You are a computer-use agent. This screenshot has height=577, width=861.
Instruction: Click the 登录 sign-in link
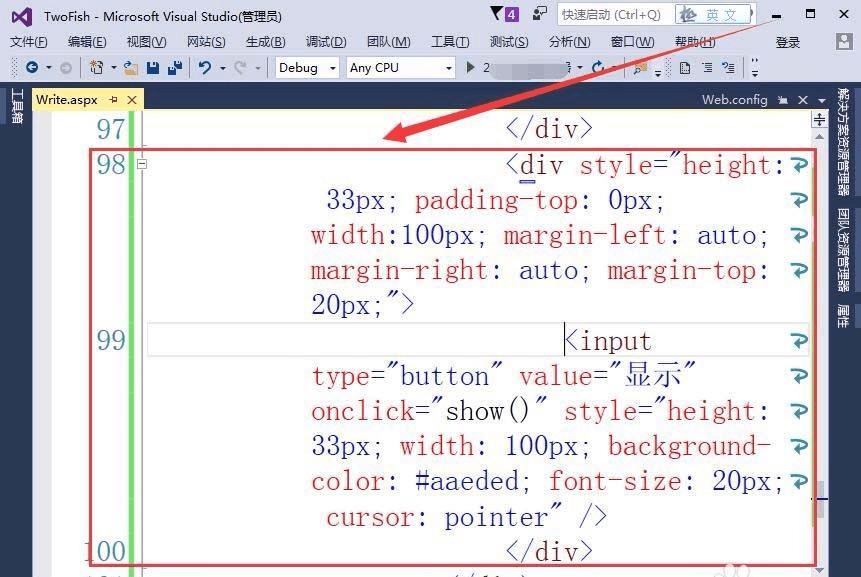787,42
